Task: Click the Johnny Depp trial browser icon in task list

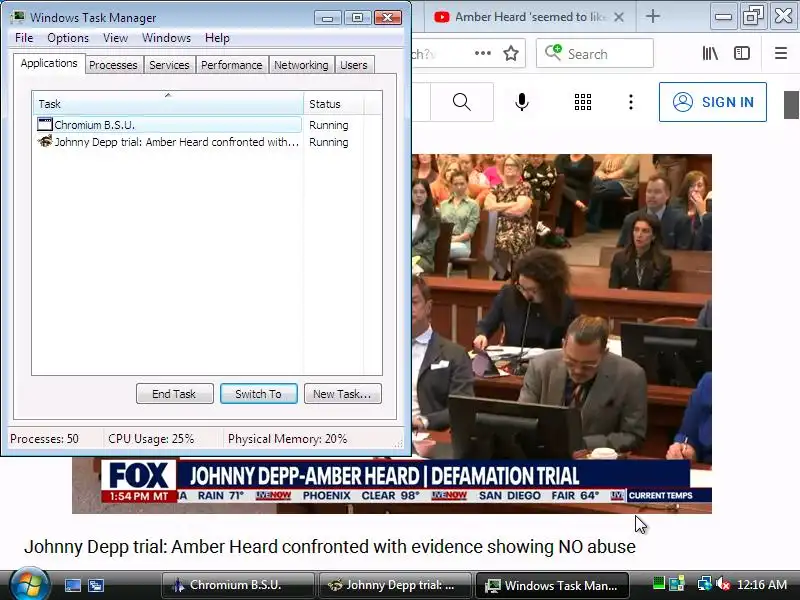Action: click(45, 141)
